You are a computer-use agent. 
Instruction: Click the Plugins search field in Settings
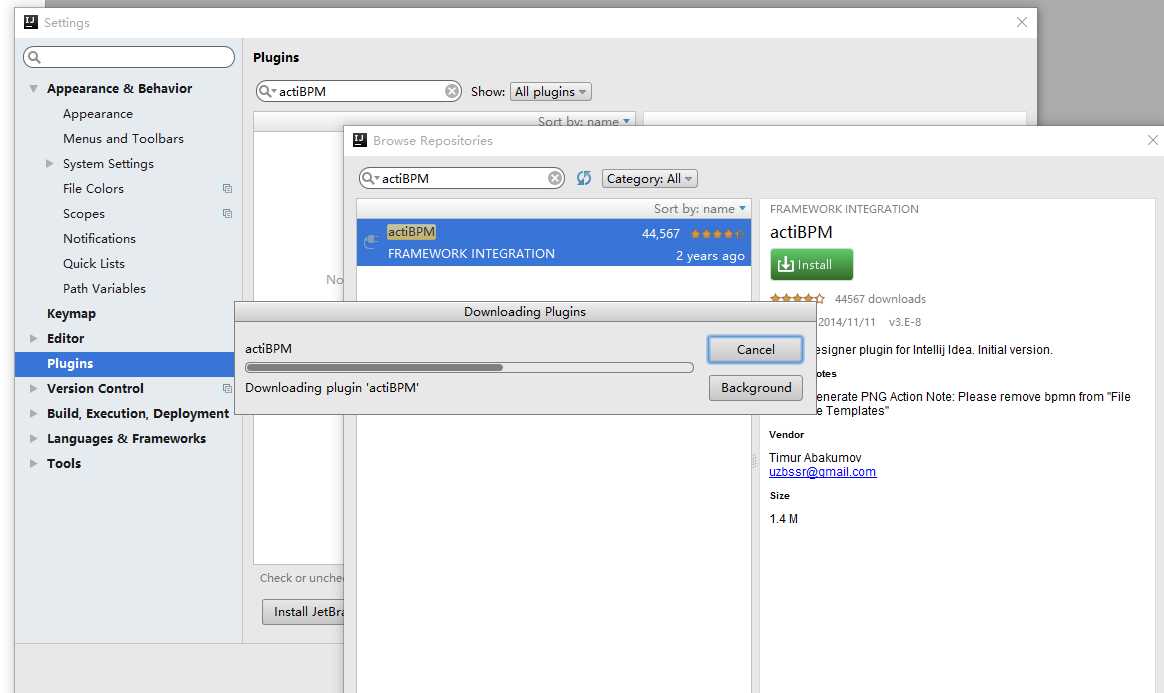[x=361, y=91]
